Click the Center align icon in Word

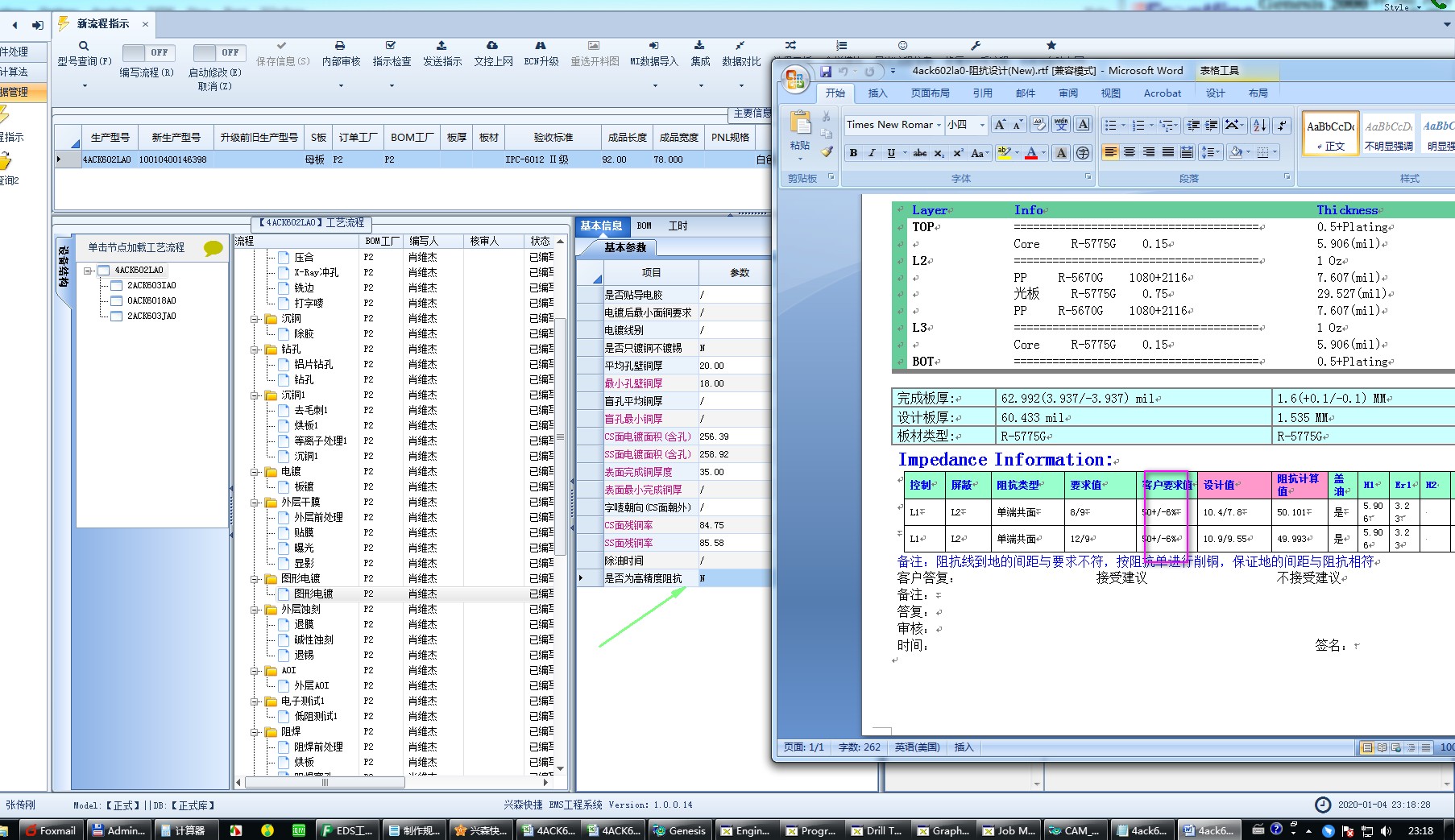1130,152
